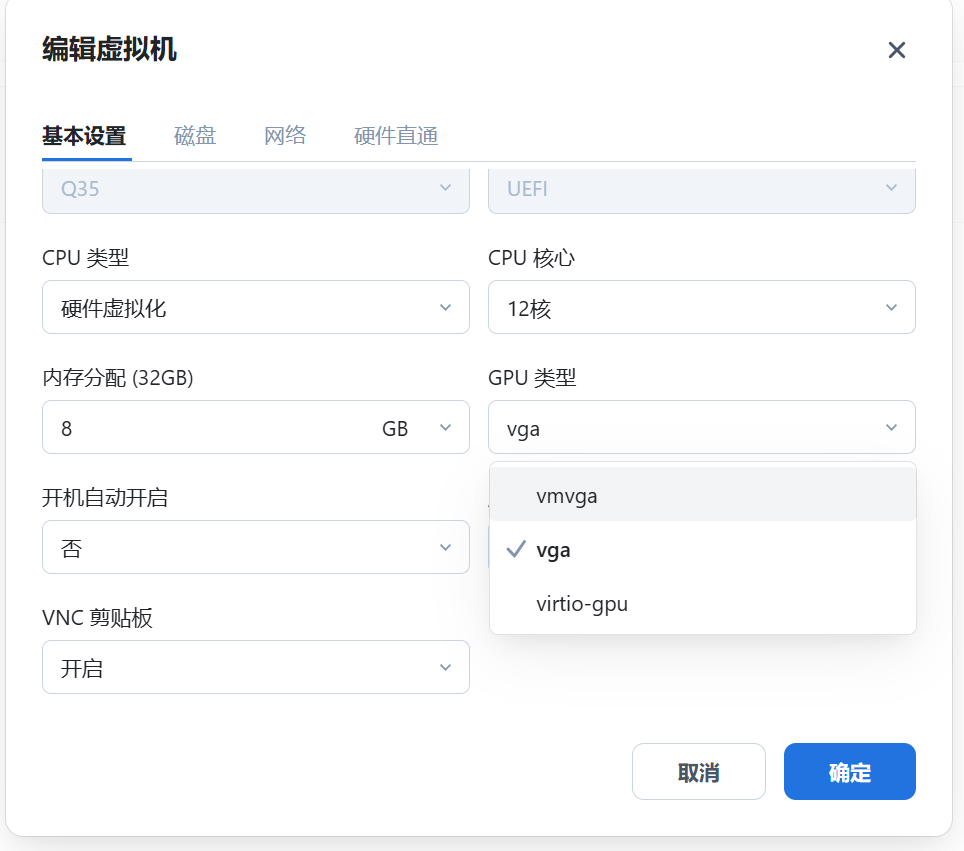Click the checkmark icon beside vga

516,549
